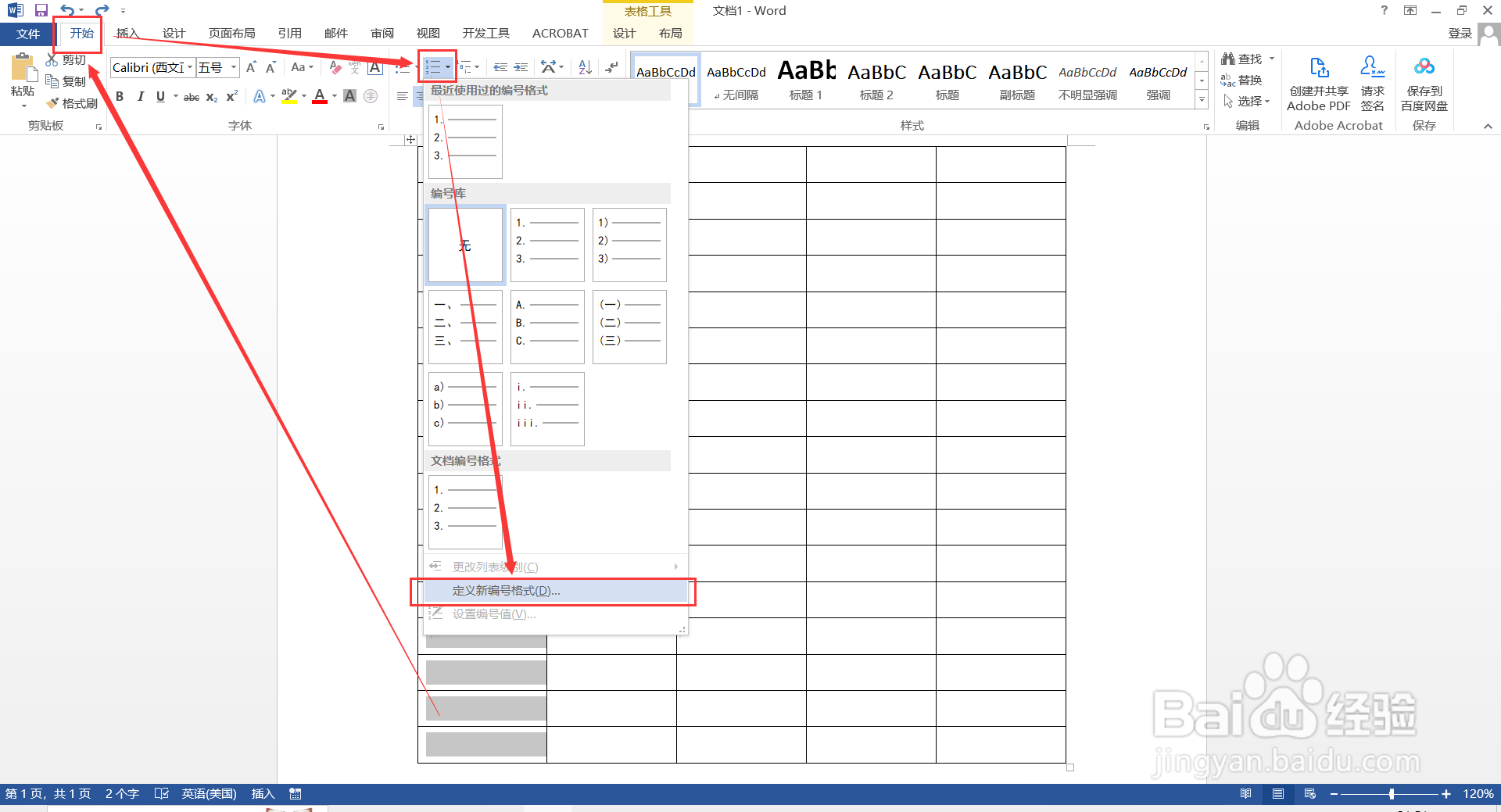Viewport: 1501px width, 812px height.
Task: Open the Change Case Aa dropdown
Action: point(302,68)
